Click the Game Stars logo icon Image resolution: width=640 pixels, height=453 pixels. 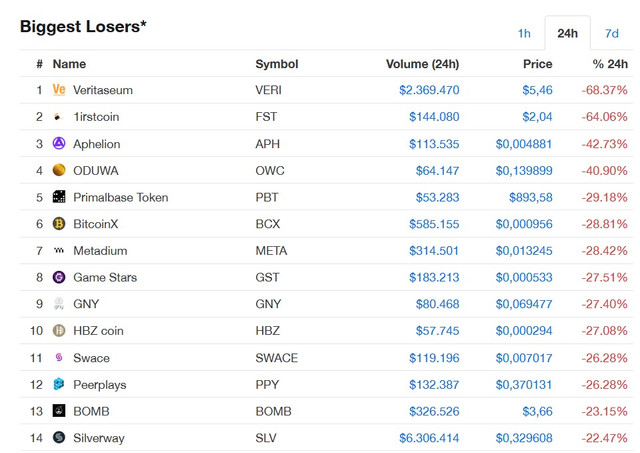[59, 277]
